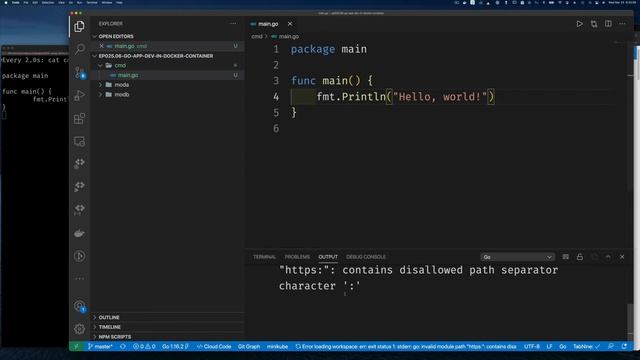Viewport: 640px width, 360px height.
Task: Click Error loading workspace message in status bar
Action: (406, 347)
